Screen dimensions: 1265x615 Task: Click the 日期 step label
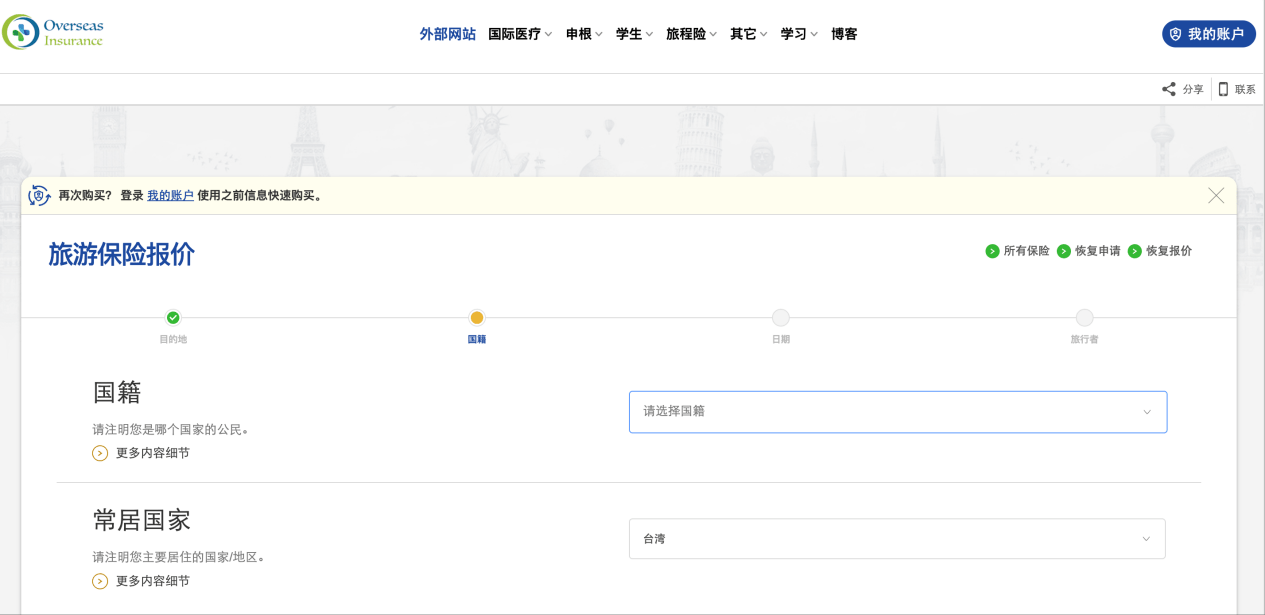coord(781,340)
